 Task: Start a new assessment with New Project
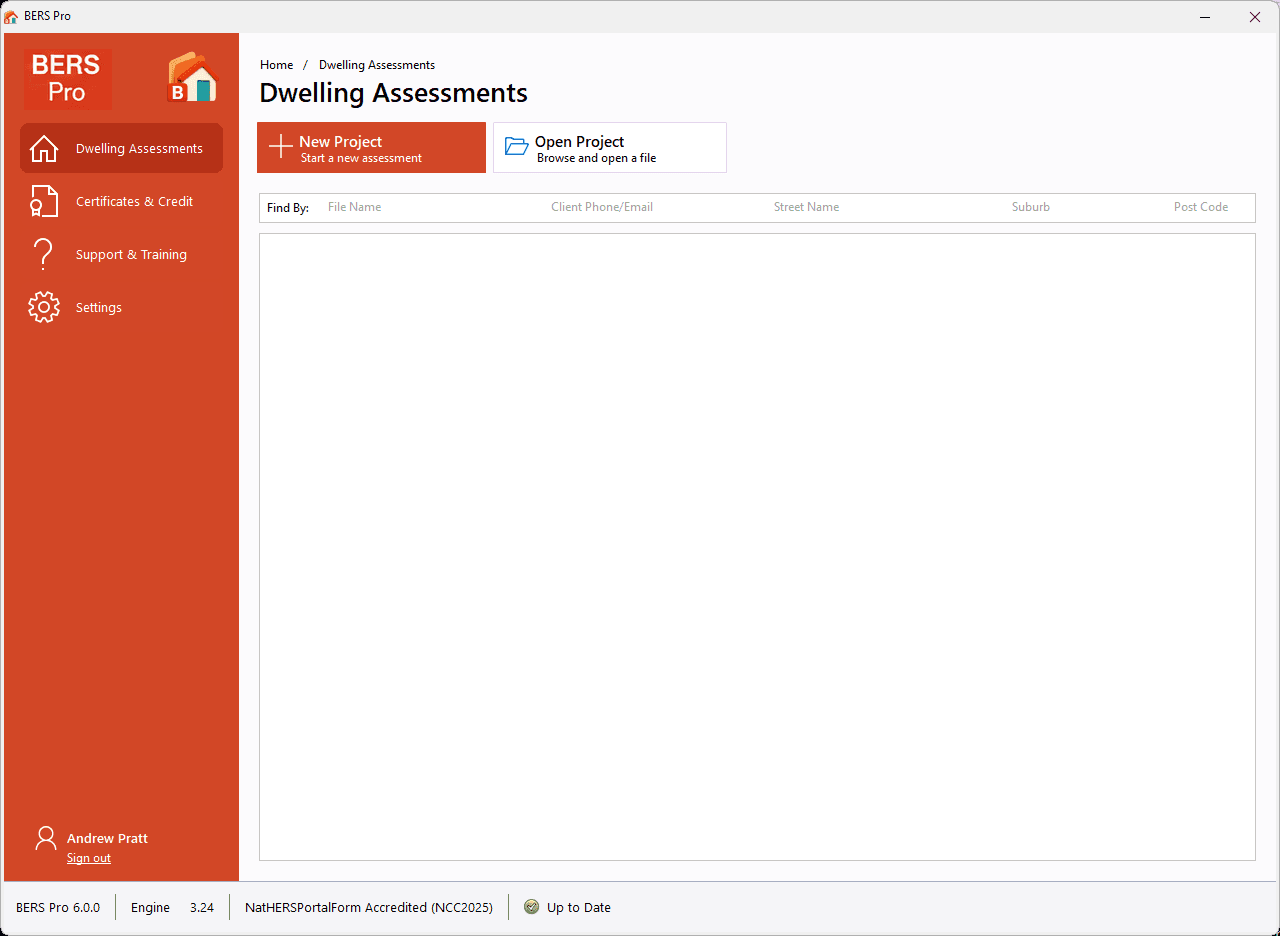pyautogui.click(x=371, y=148)
